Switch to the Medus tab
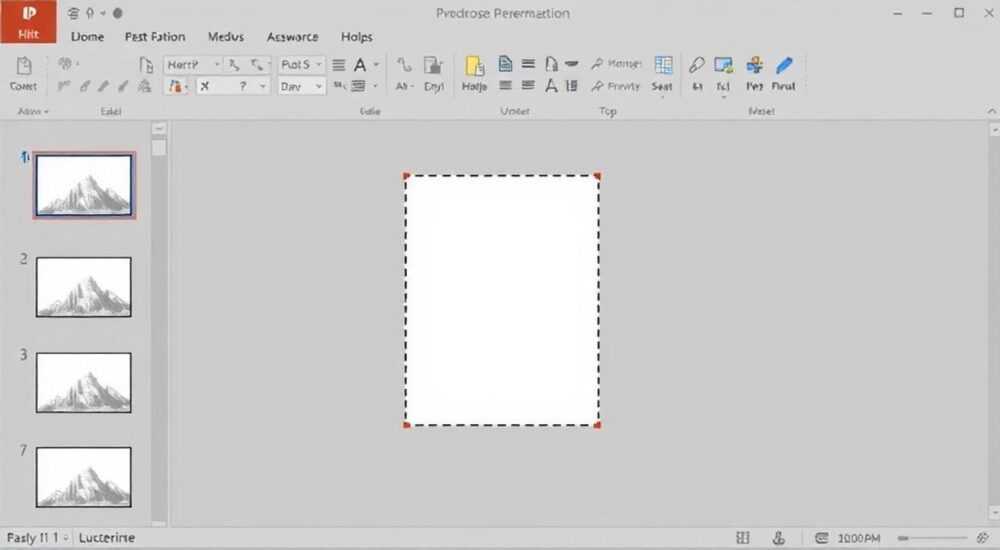The image size is (1000, 550). tap(226, 37)
